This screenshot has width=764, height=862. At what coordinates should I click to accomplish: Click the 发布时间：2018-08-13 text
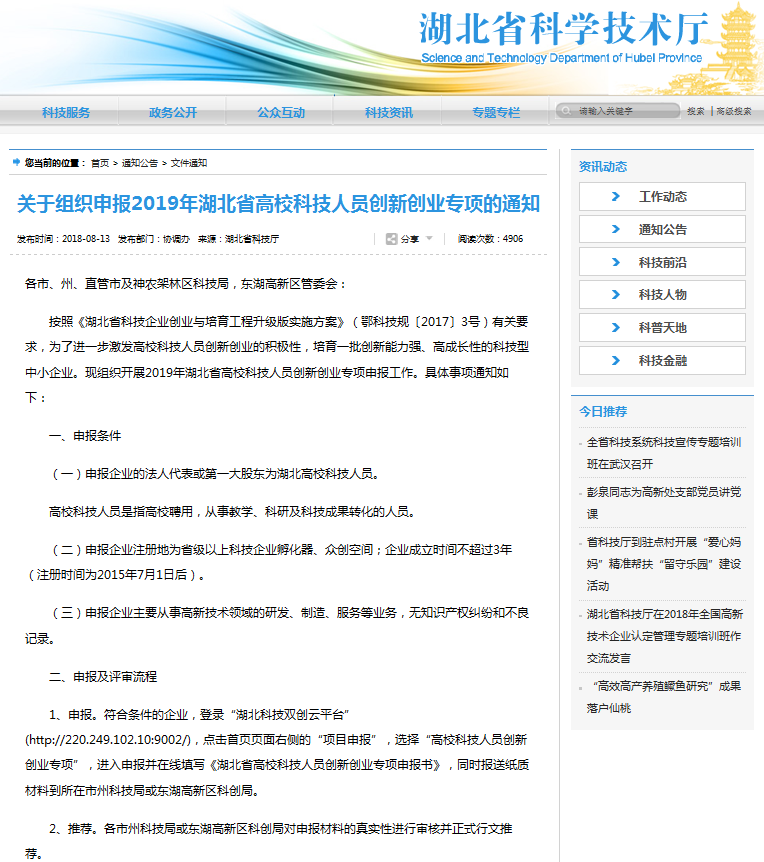(63, 239)
